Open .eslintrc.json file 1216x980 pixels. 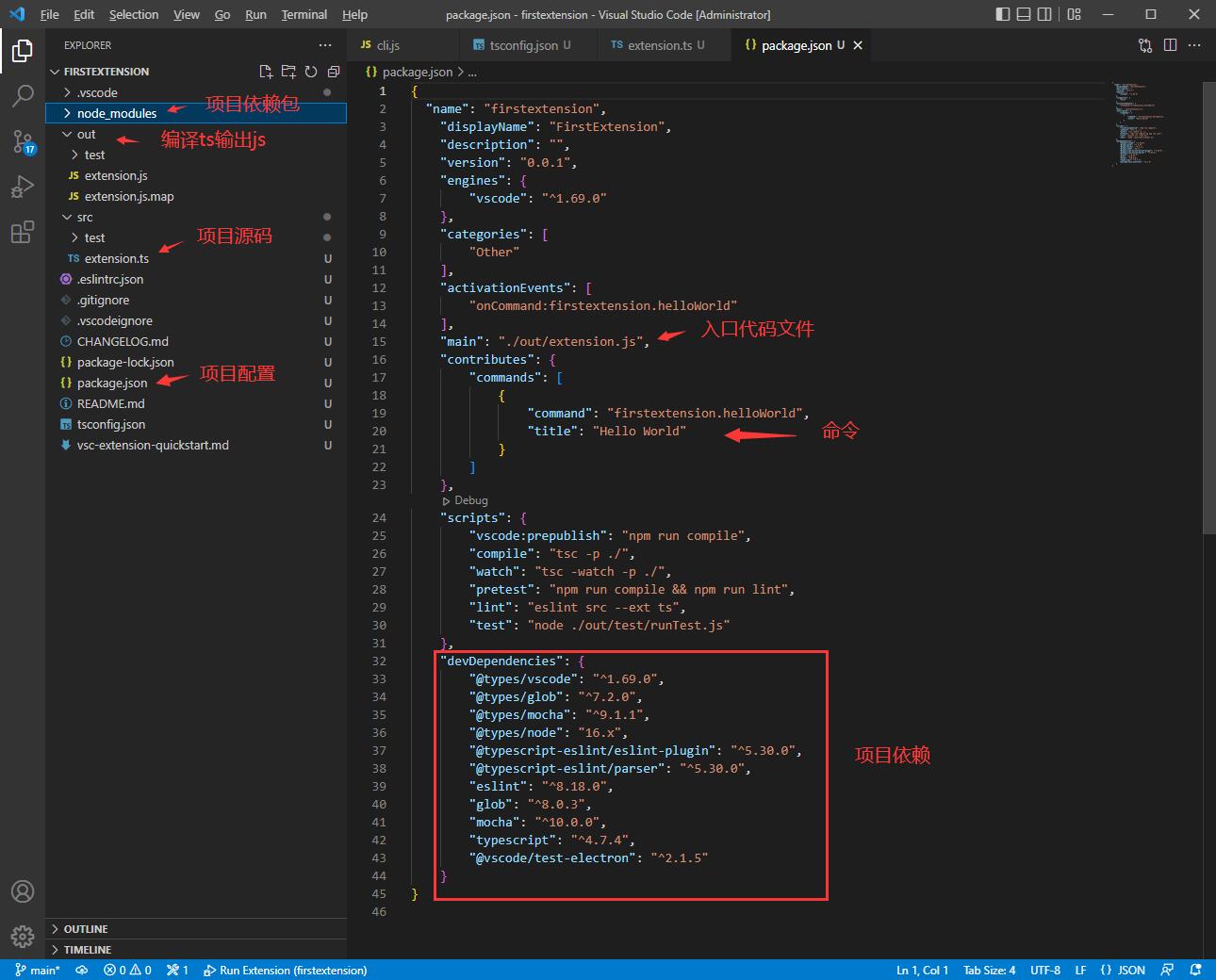[196, 279]
